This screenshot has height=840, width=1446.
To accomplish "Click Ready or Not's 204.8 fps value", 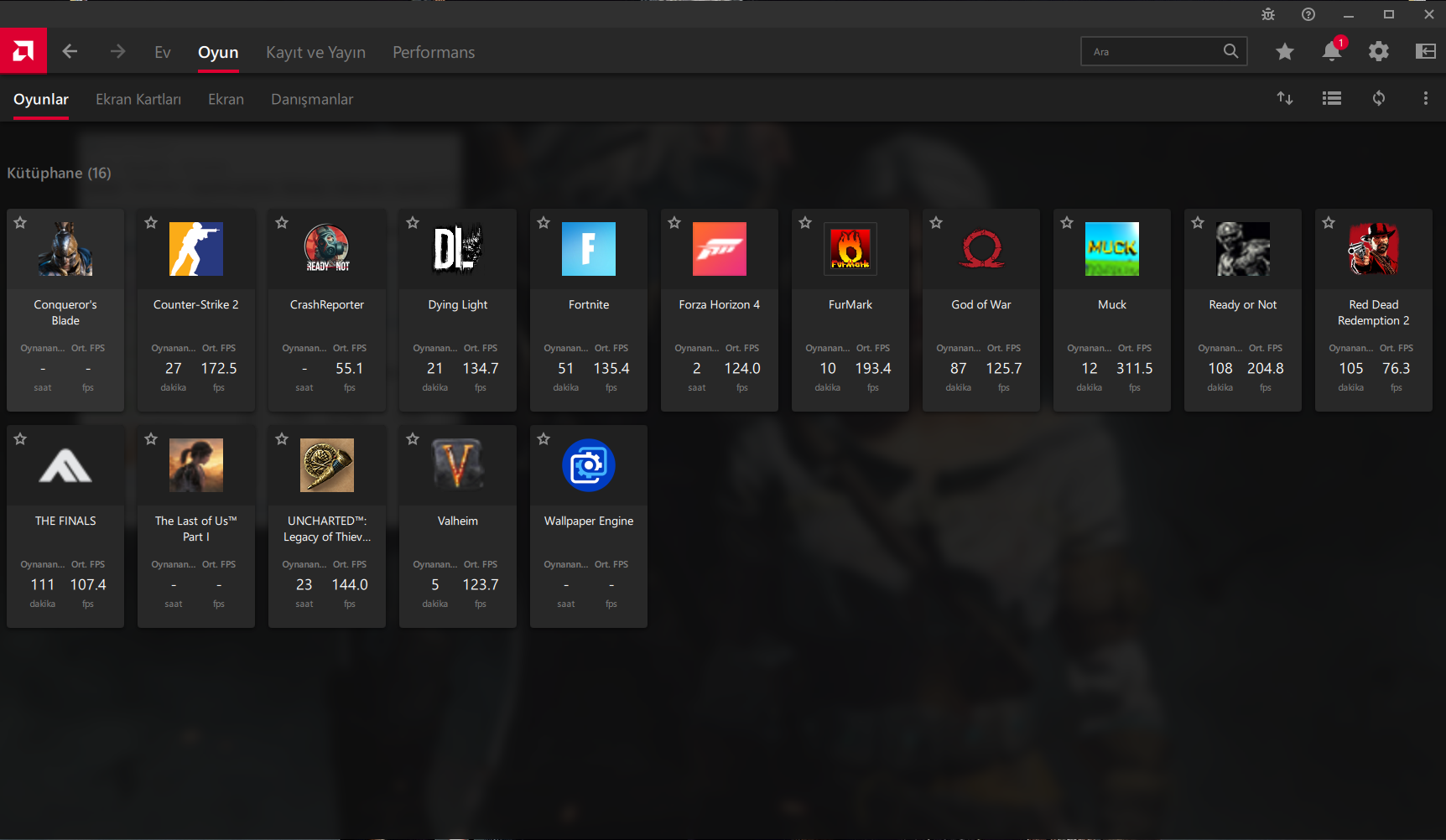I will point(1265,368).
